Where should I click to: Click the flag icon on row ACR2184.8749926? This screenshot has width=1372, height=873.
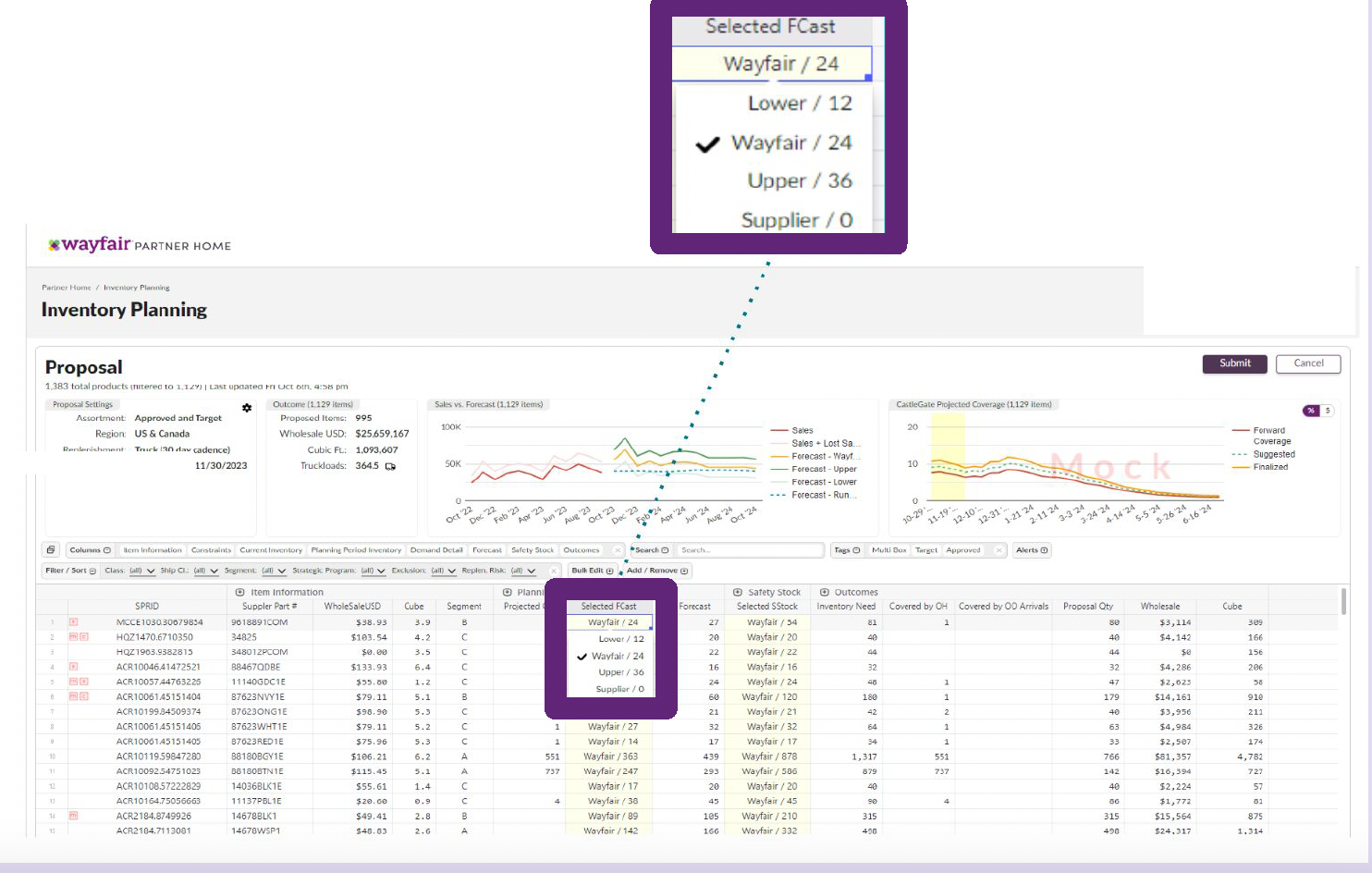[x=74, y=816]
